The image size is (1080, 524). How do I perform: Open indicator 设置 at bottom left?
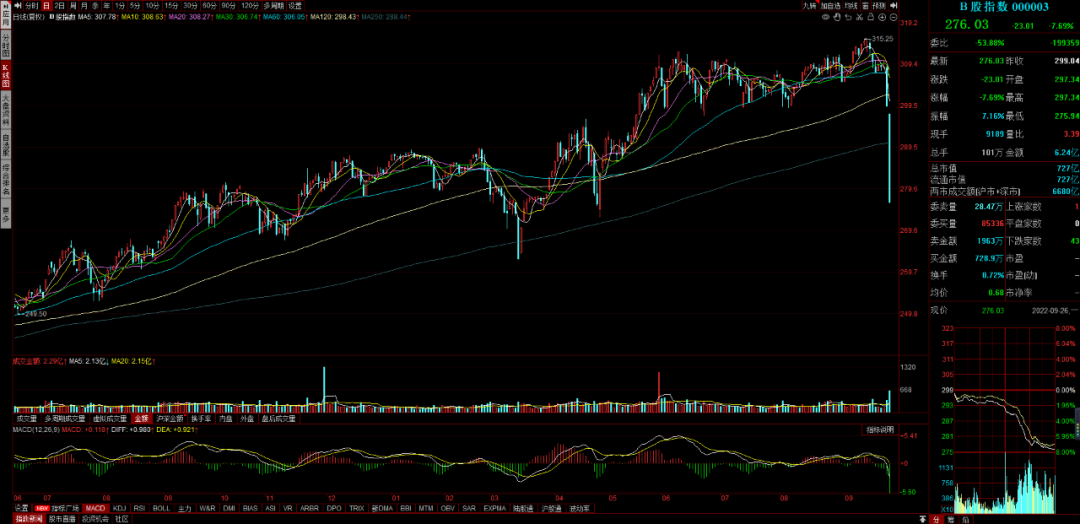click(x=21, y=508)
